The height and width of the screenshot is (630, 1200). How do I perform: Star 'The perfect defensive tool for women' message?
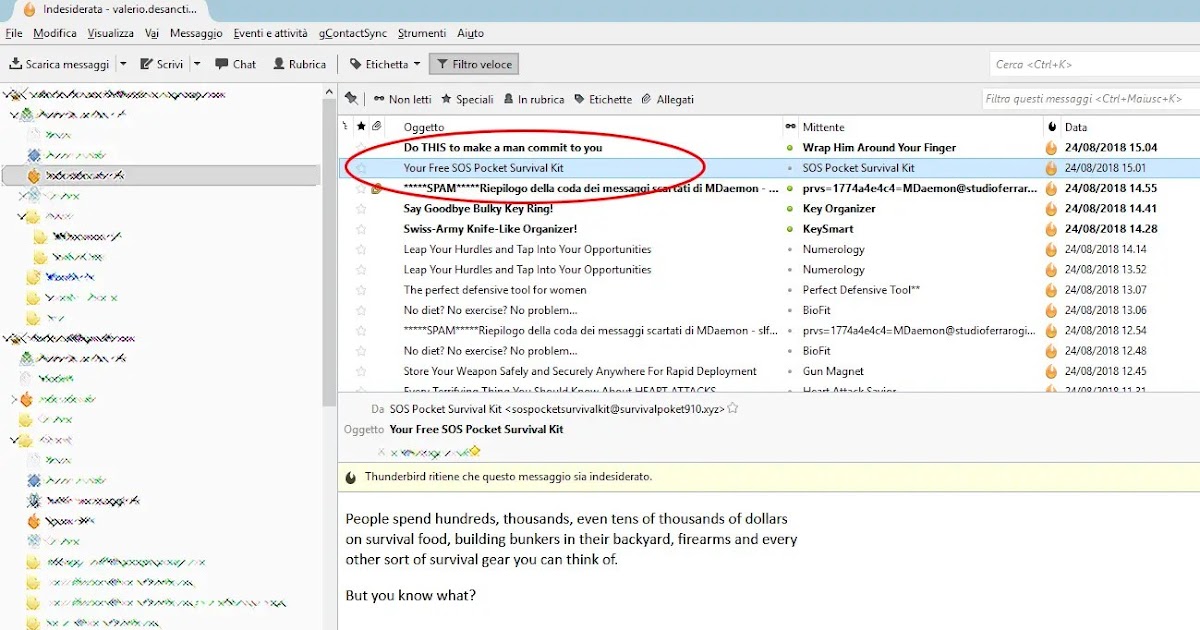(x=361, y=290)
